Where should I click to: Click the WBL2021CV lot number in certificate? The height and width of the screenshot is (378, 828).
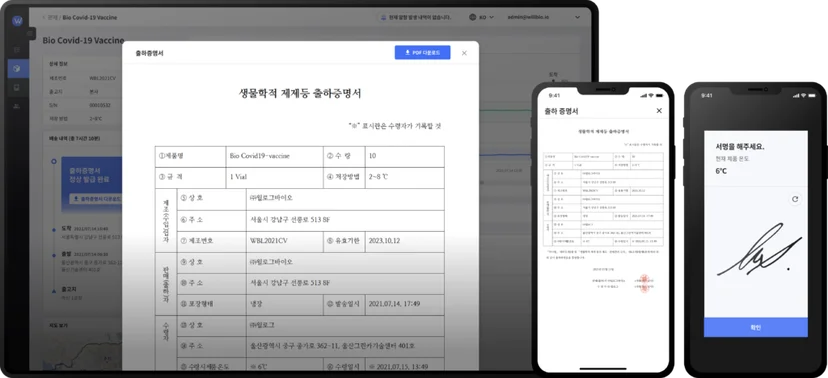[269, 241]
